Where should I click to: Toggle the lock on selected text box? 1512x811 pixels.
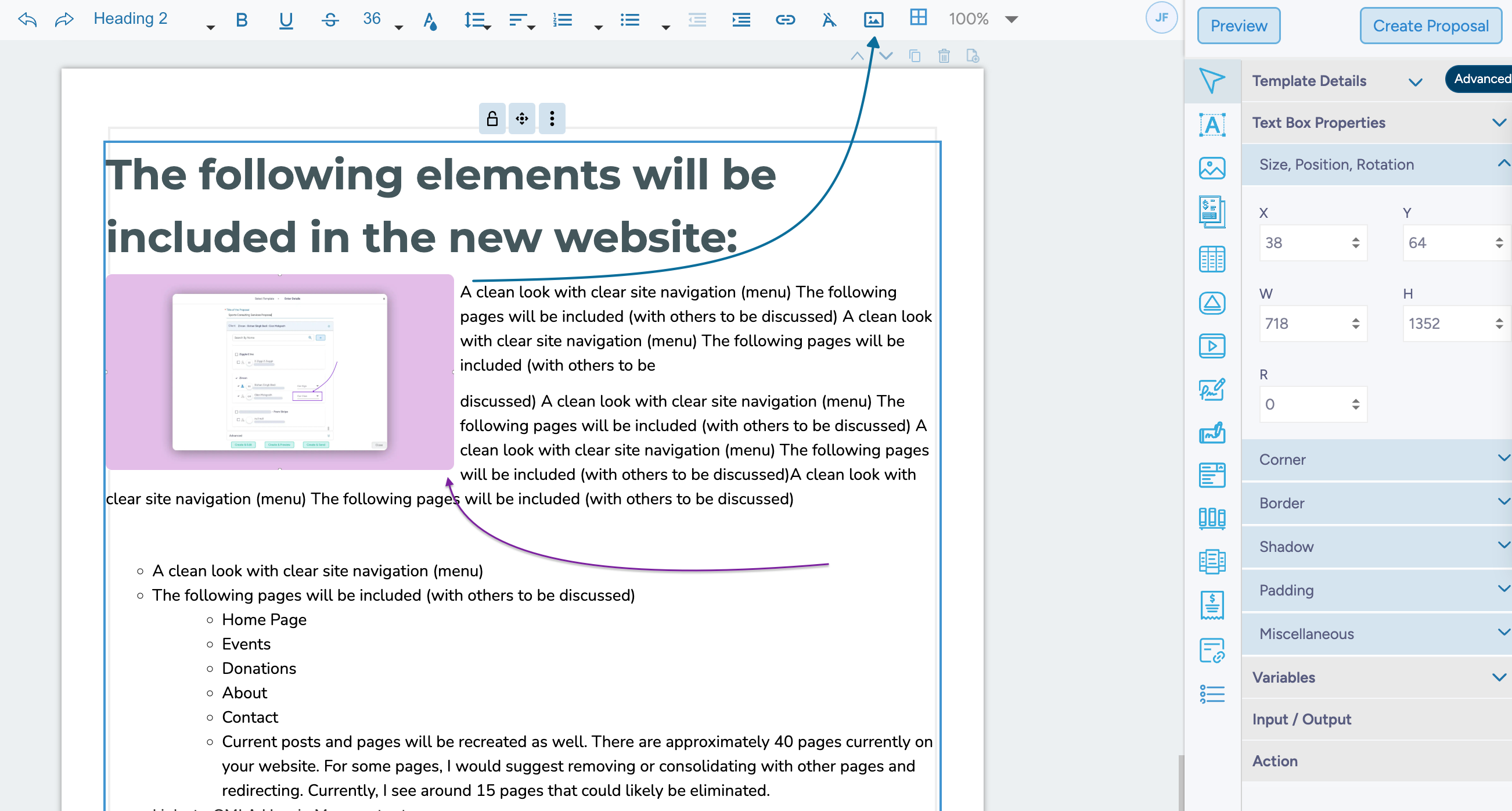coord(492,119)
